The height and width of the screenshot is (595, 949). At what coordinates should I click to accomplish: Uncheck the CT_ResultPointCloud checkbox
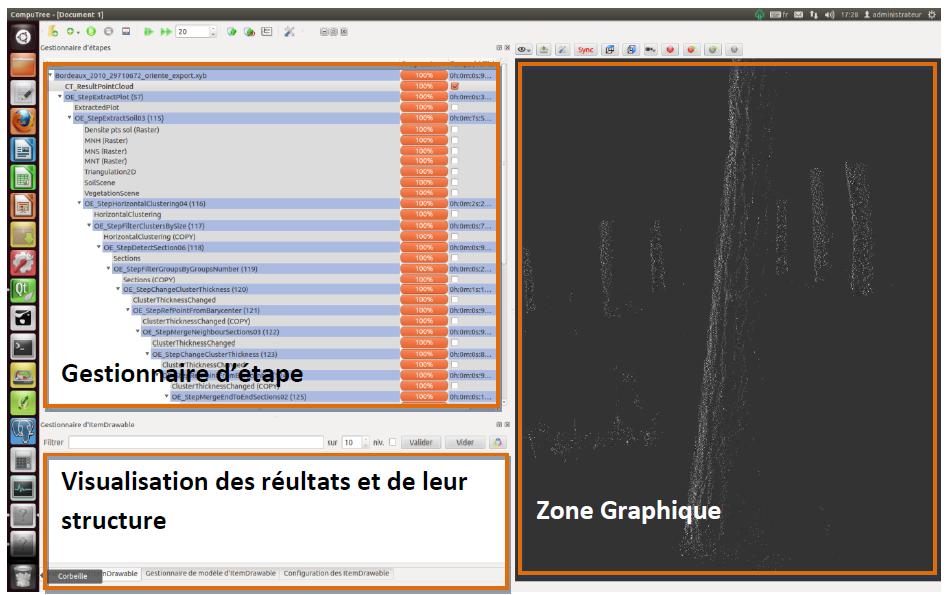tap(455, 86)
